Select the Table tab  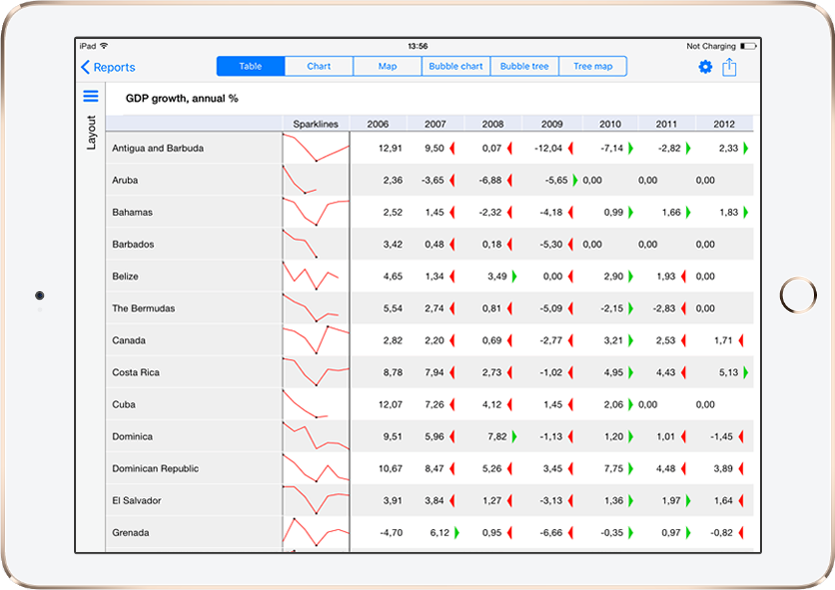250,66
